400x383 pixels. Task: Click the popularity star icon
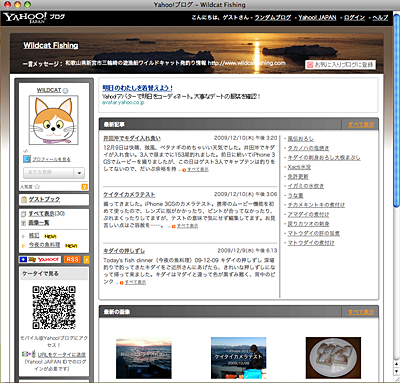(37, 187)
